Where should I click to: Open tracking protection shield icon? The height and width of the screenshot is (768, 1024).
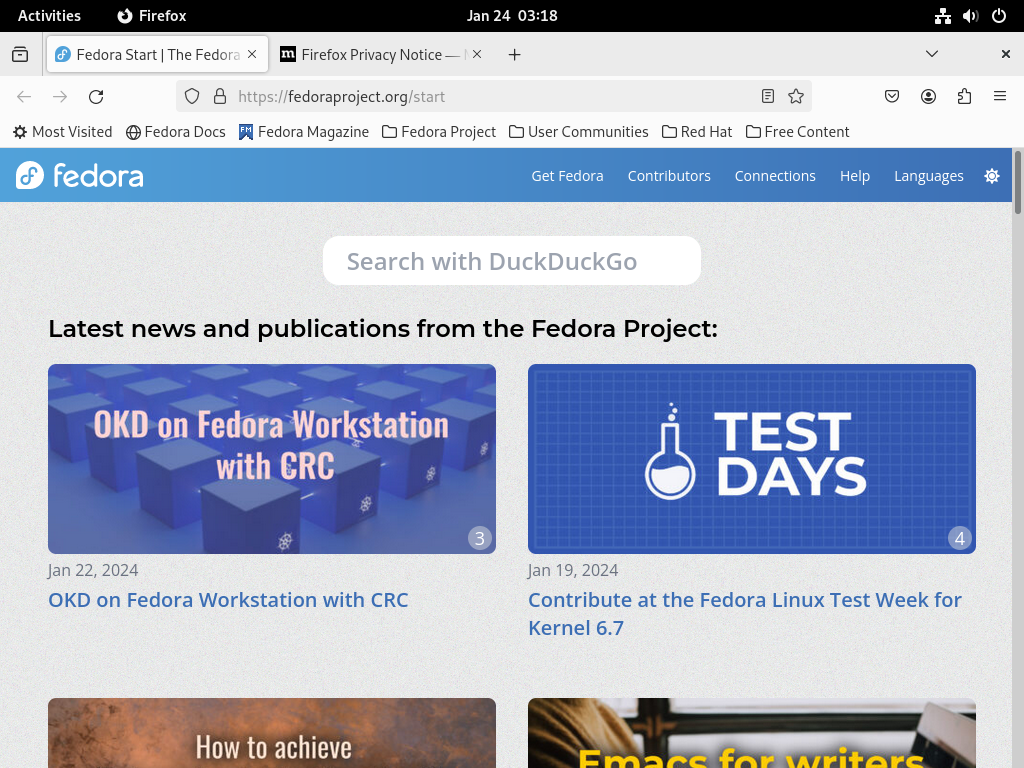191,97
